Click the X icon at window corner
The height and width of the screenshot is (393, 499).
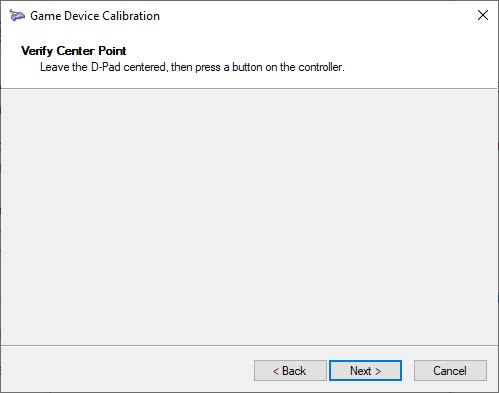pos(483,15)
